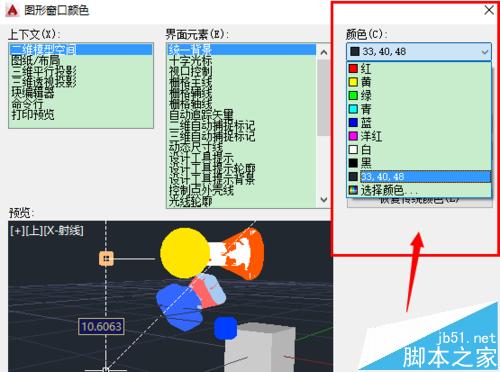Select 二维模型空间 in context list
The height and width of the screenshot is (372, 500).
pyautogui.click(x=81, y=50)
